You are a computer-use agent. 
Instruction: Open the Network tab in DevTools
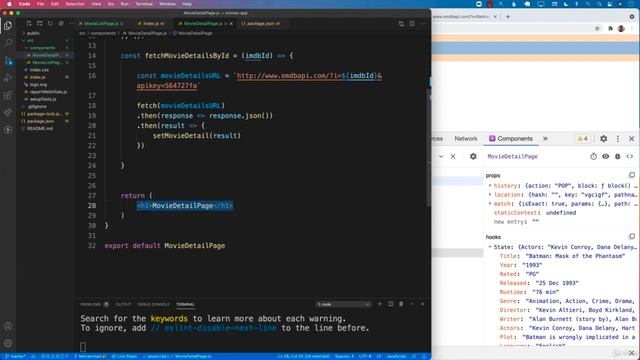tap(466, 139)
